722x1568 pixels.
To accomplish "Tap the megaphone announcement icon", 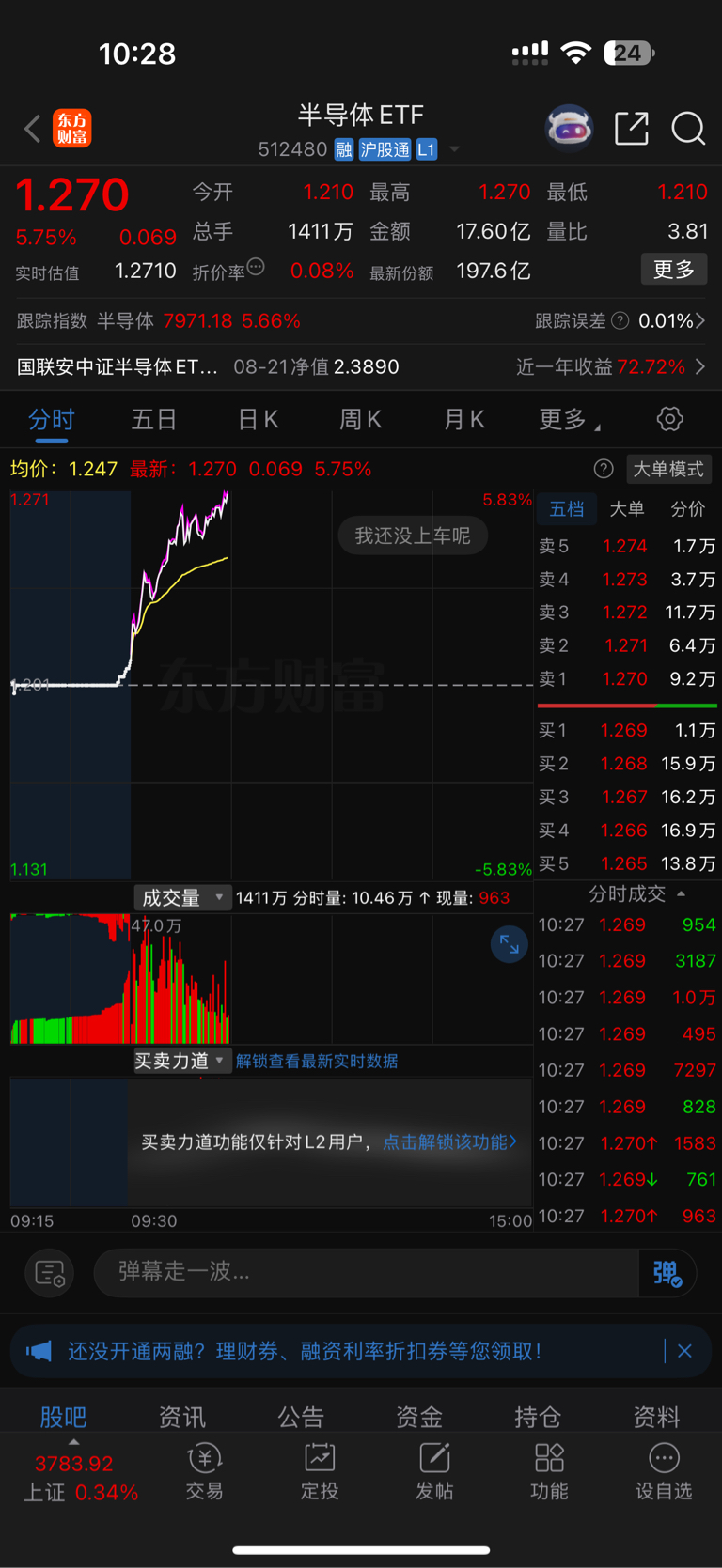I will click(x=39, y=1351).
